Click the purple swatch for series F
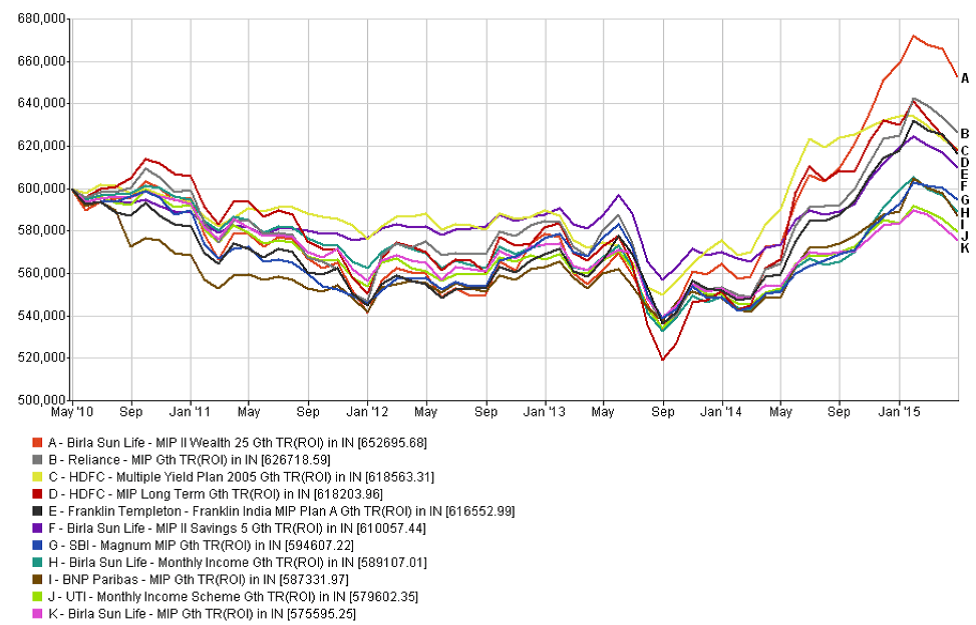The height and width of the screenshot is (625, 976). point(37,529)
